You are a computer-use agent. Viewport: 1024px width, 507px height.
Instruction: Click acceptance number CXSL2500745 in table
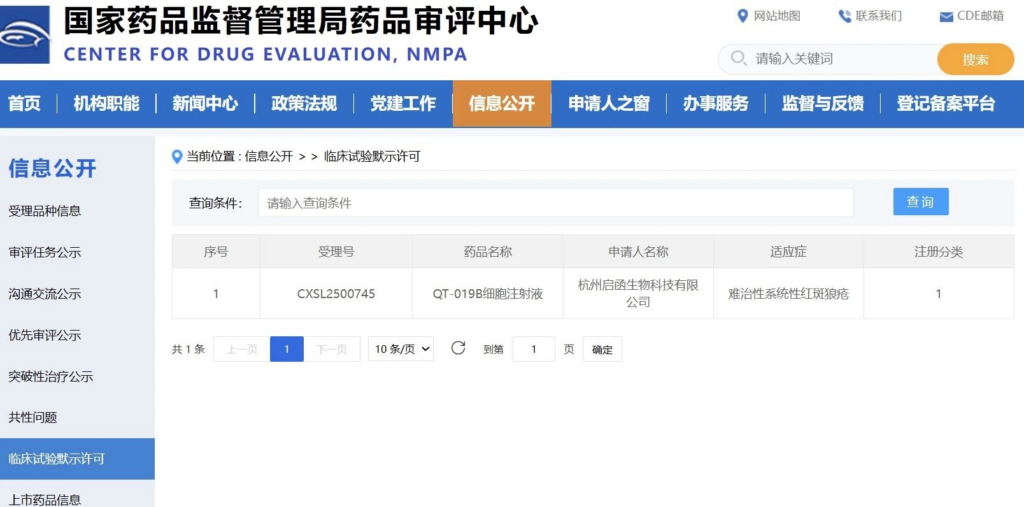(x=336, y=294)
